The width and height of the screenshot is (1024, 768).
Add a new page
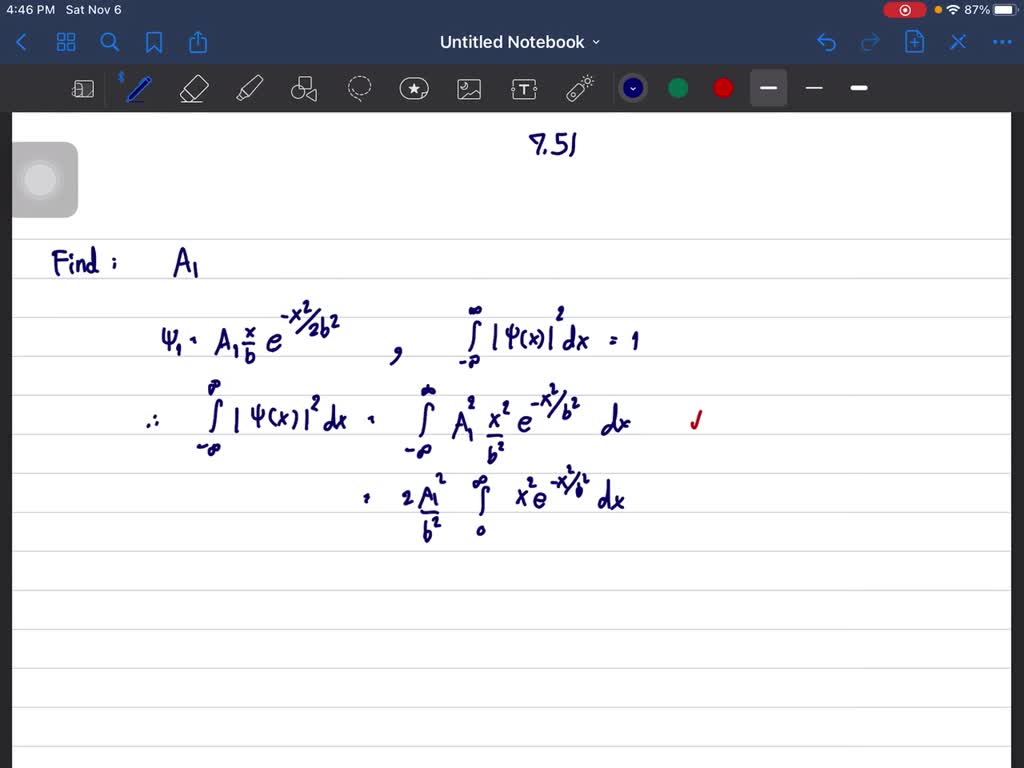(x=914, y=42)
